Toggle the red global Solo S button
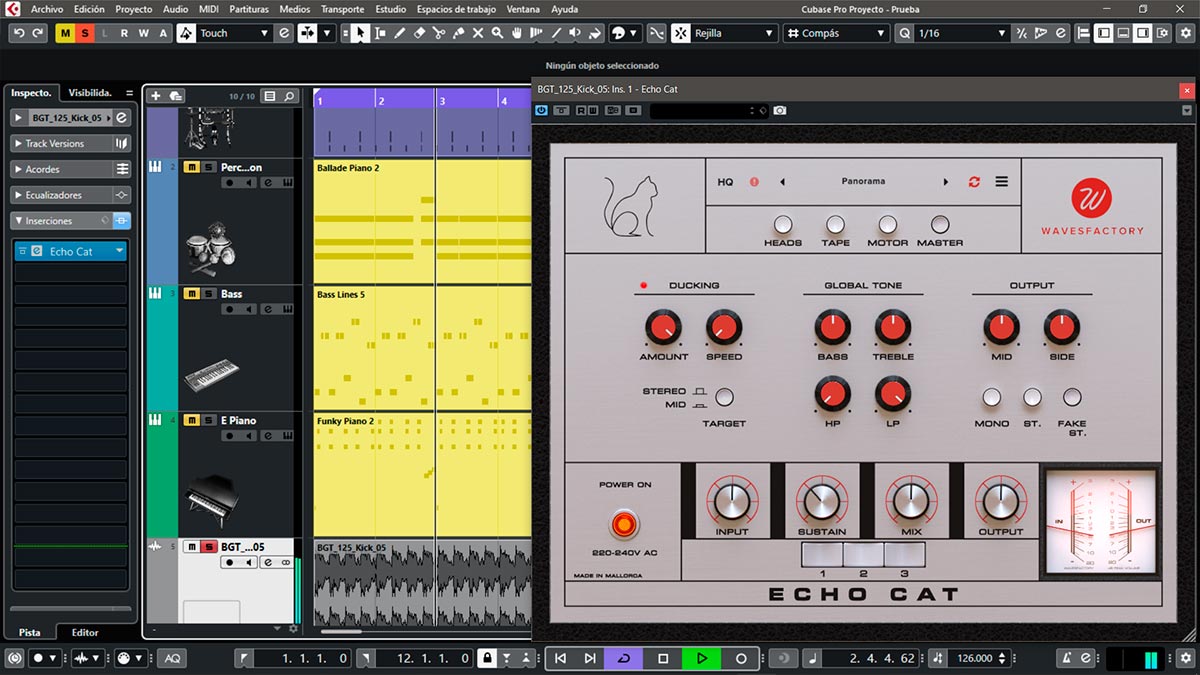The height and width of the screenshot is (675, 1200). click(x=85, y=33)
